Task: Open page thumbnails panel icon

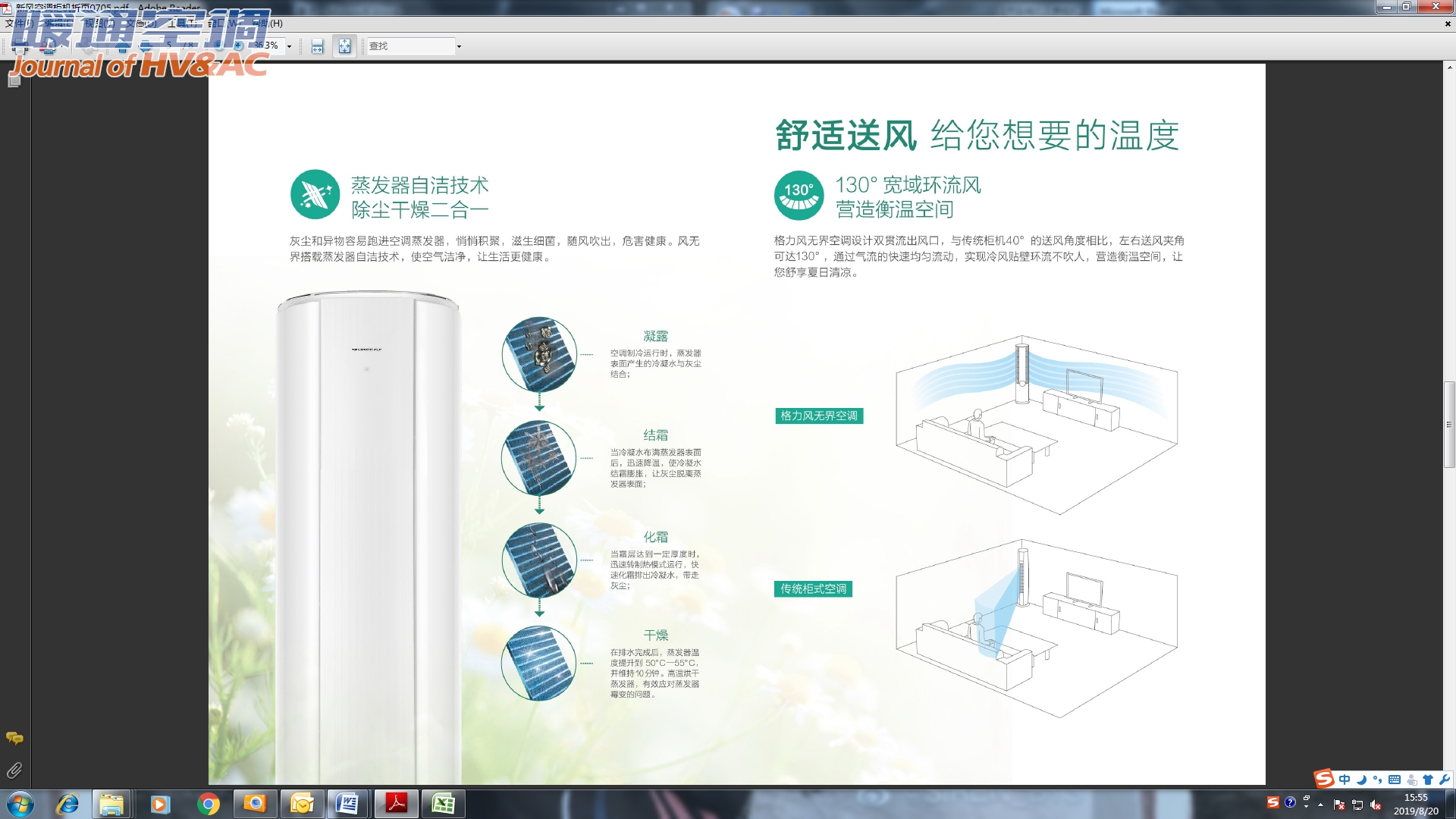Action: click(x=14, y=81)
